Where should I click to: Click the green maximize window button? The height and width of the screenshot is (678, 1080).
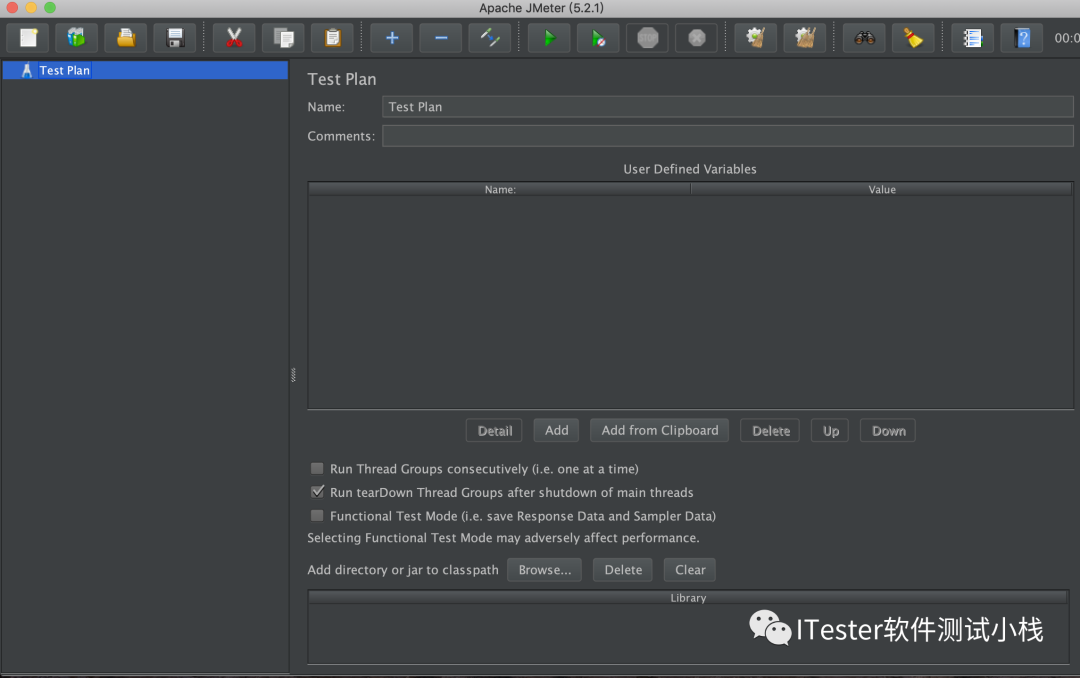50,8
